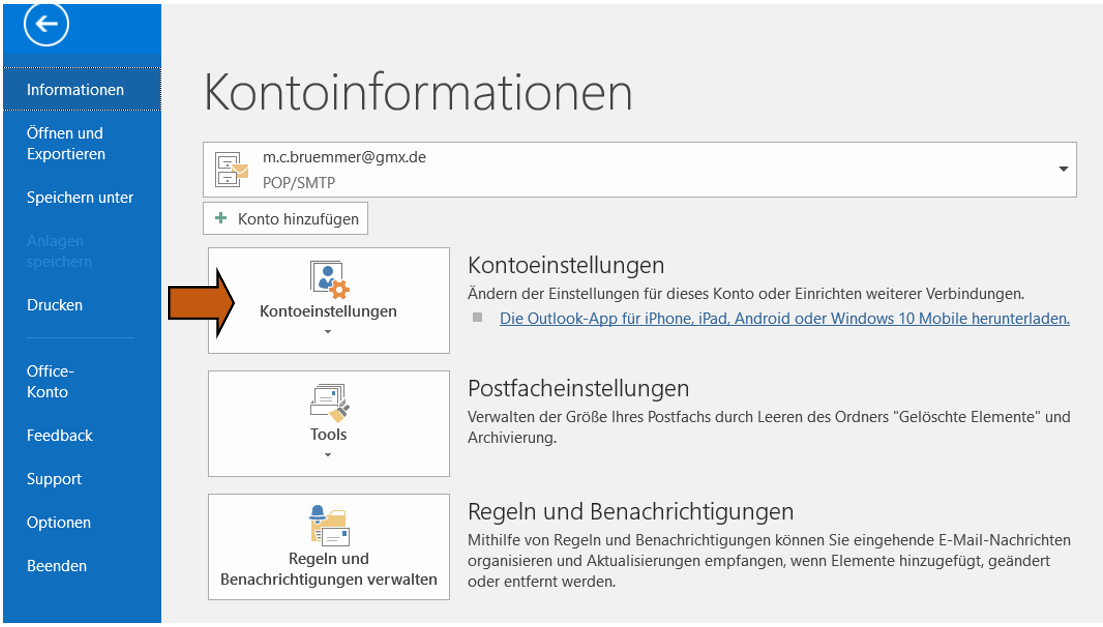Click the description starting 'Verwalten der Größe'
1103x627 pixels.
pyautogui.click(x=769, y=427)
